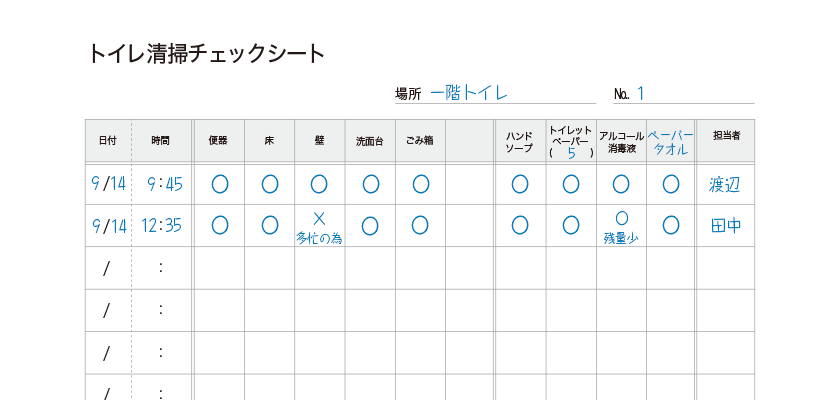The height and width of the screenshot is (400, 840).
Task: Click the first-row date 9/14
Action: [108, 184]
